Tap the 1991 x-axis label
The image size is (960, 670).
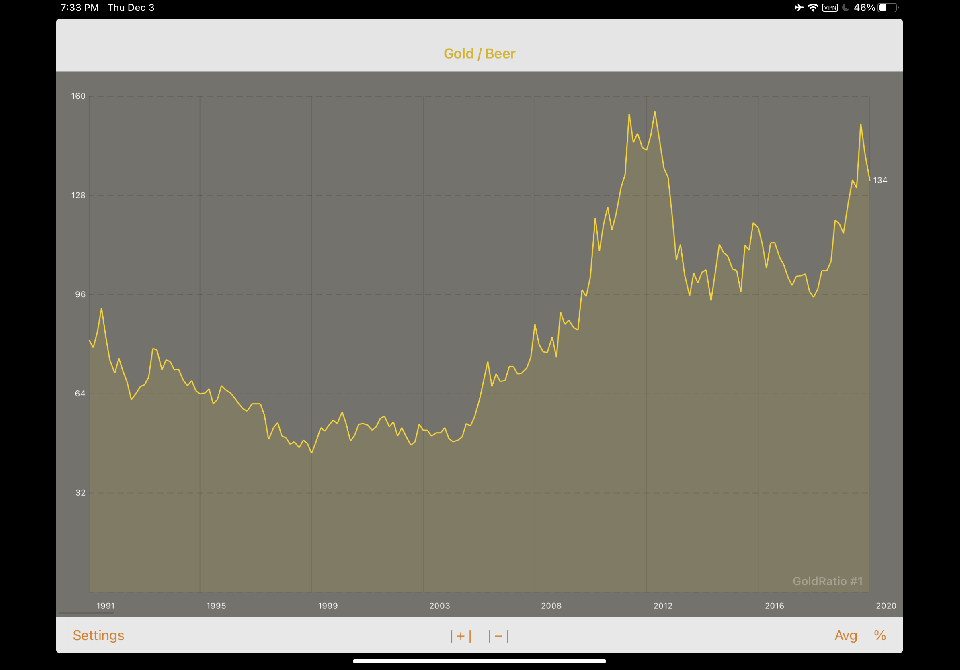tap(105, 606)
